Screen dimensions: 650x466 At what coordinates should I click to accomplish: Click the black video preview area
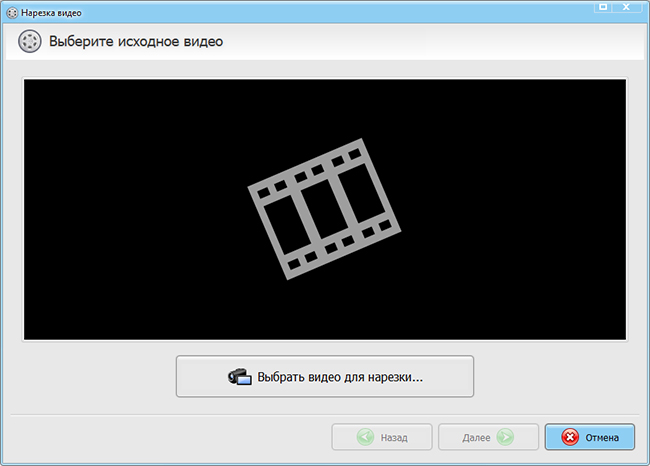pos(325,209)
